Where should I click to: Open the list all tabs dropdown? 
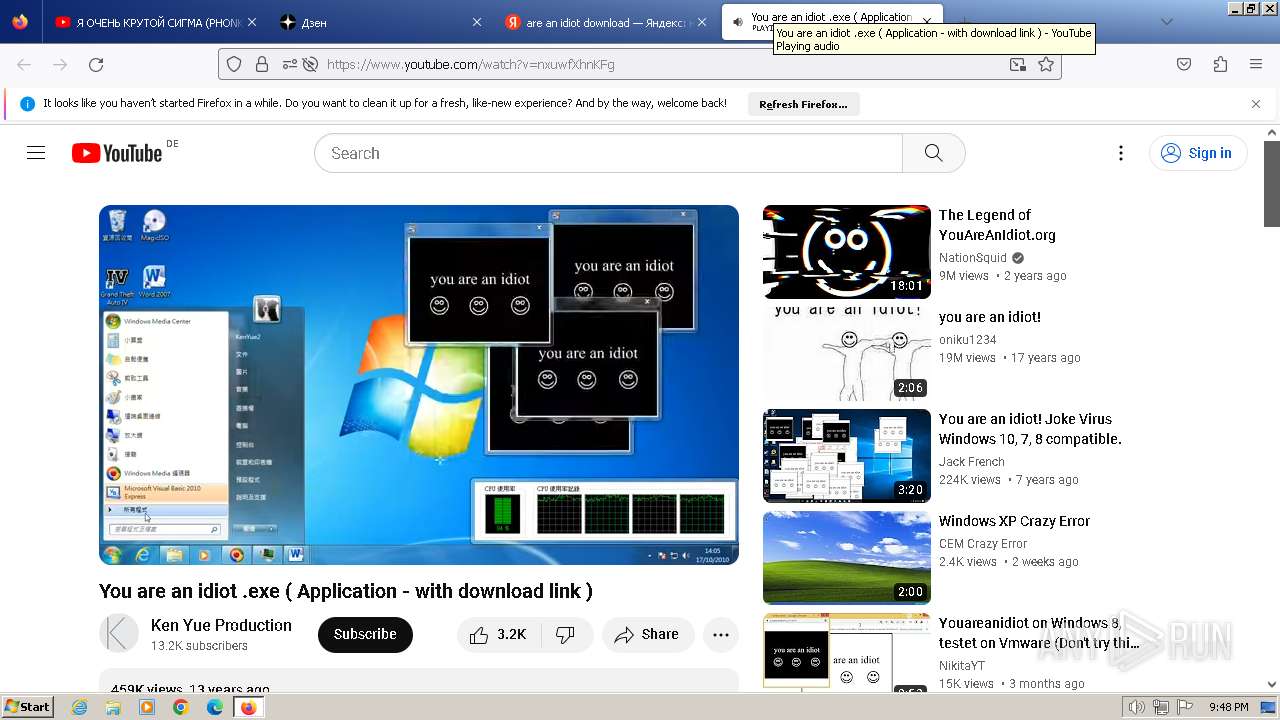[1166, 22]
